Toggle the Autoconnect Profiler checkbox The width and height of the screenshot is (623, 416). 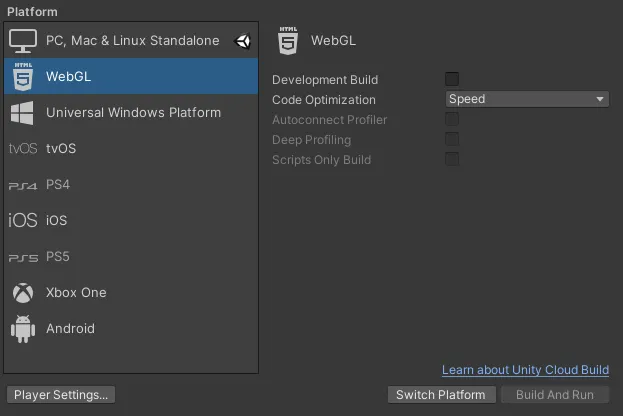click(x=452, y=120)
